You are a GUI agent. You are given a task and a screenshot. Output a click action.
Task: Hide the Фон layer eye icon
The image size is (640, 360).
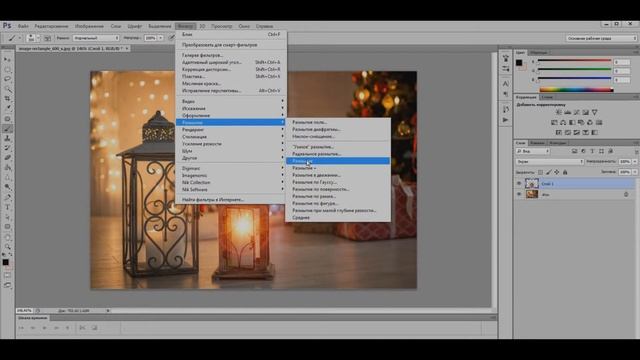tap(519, 195)
